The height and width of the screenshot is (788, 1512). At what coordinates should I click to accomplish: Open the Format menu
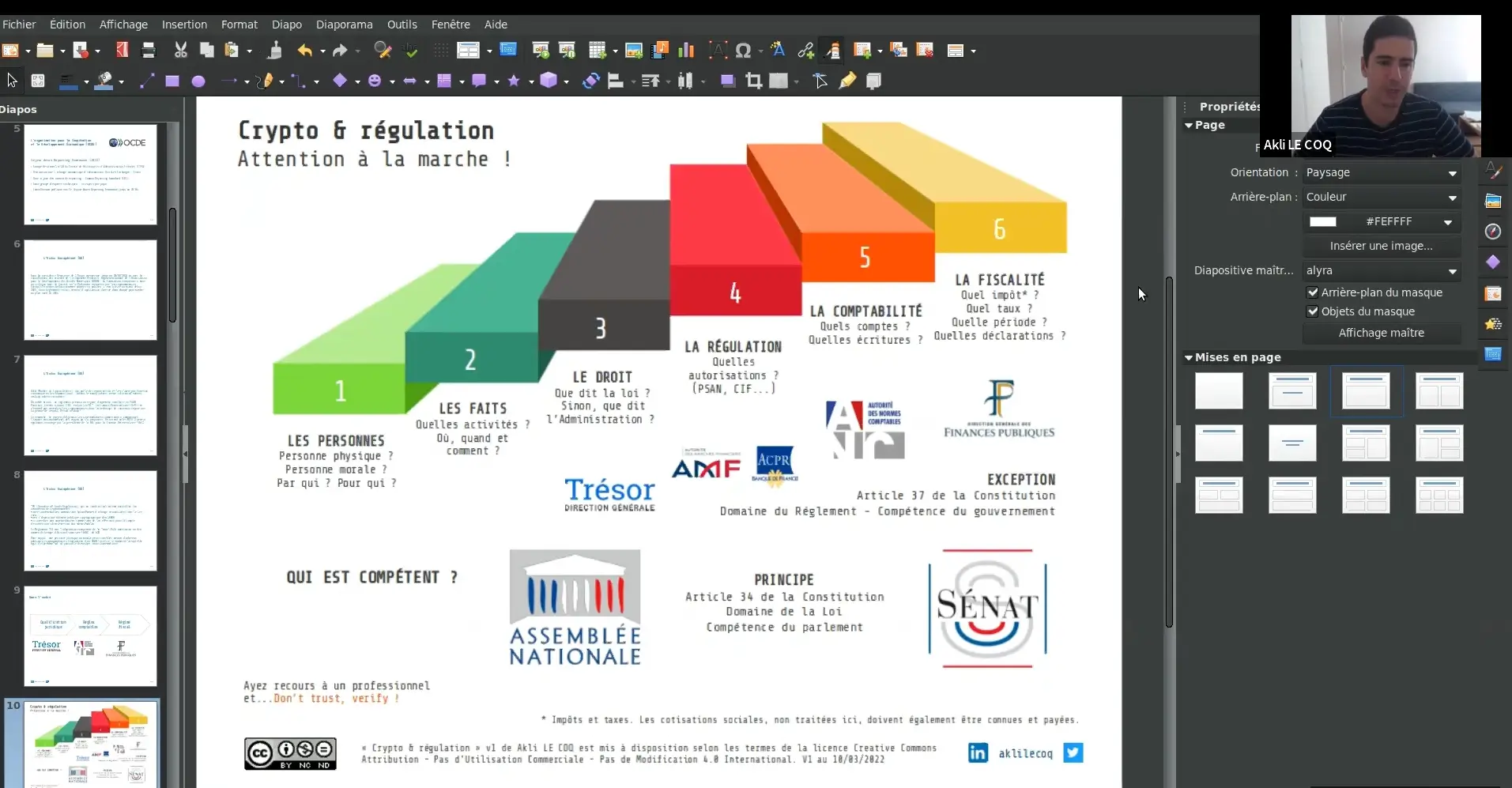click(x=239, y=25)
